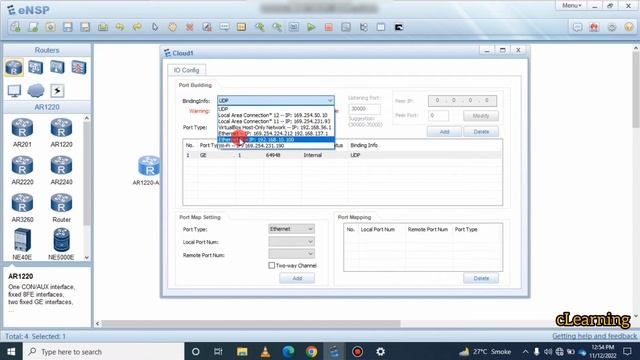Image resolution: width=640 pixels, height=360 pixels.
Task: Choose Local Area Connection* 12 binding entry
Action: (x=276, y=115)
